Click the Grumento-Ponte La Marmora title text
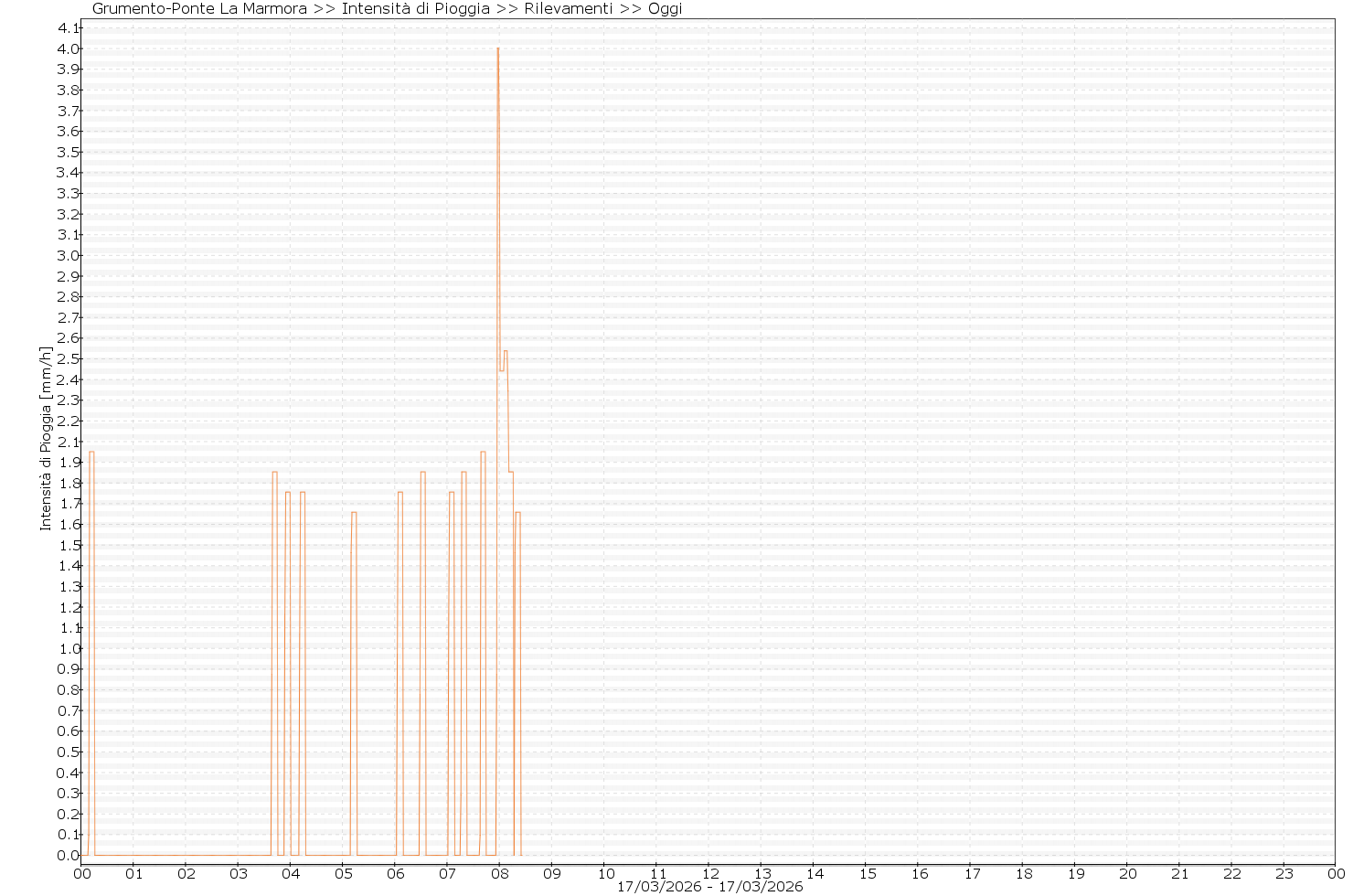The height and width of the screenshot is (896, 1353). (199, 9)
